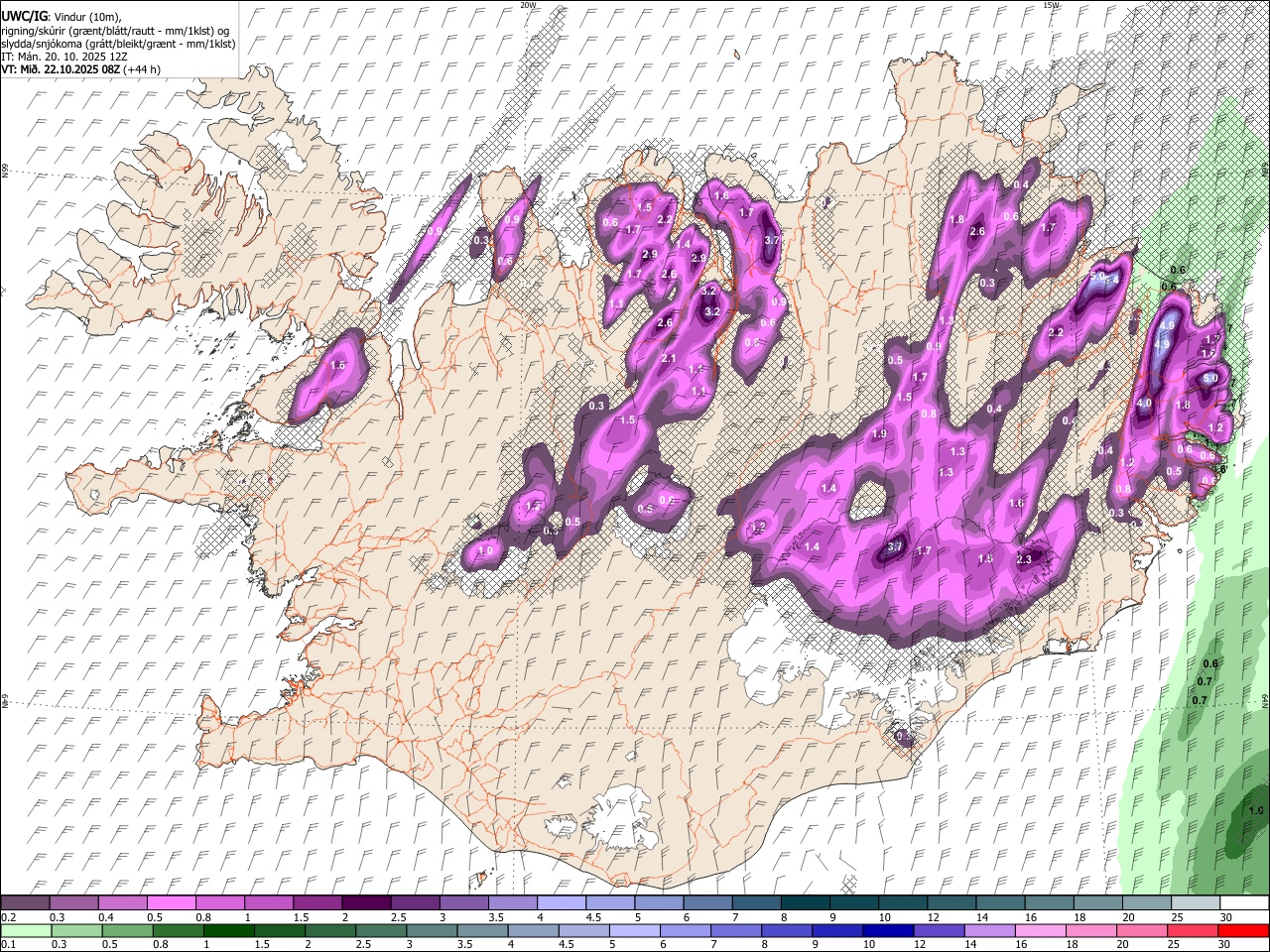Click the '0.2' label under the snow scale
The height and width of the screenshot is (952, 1270).
7,917
